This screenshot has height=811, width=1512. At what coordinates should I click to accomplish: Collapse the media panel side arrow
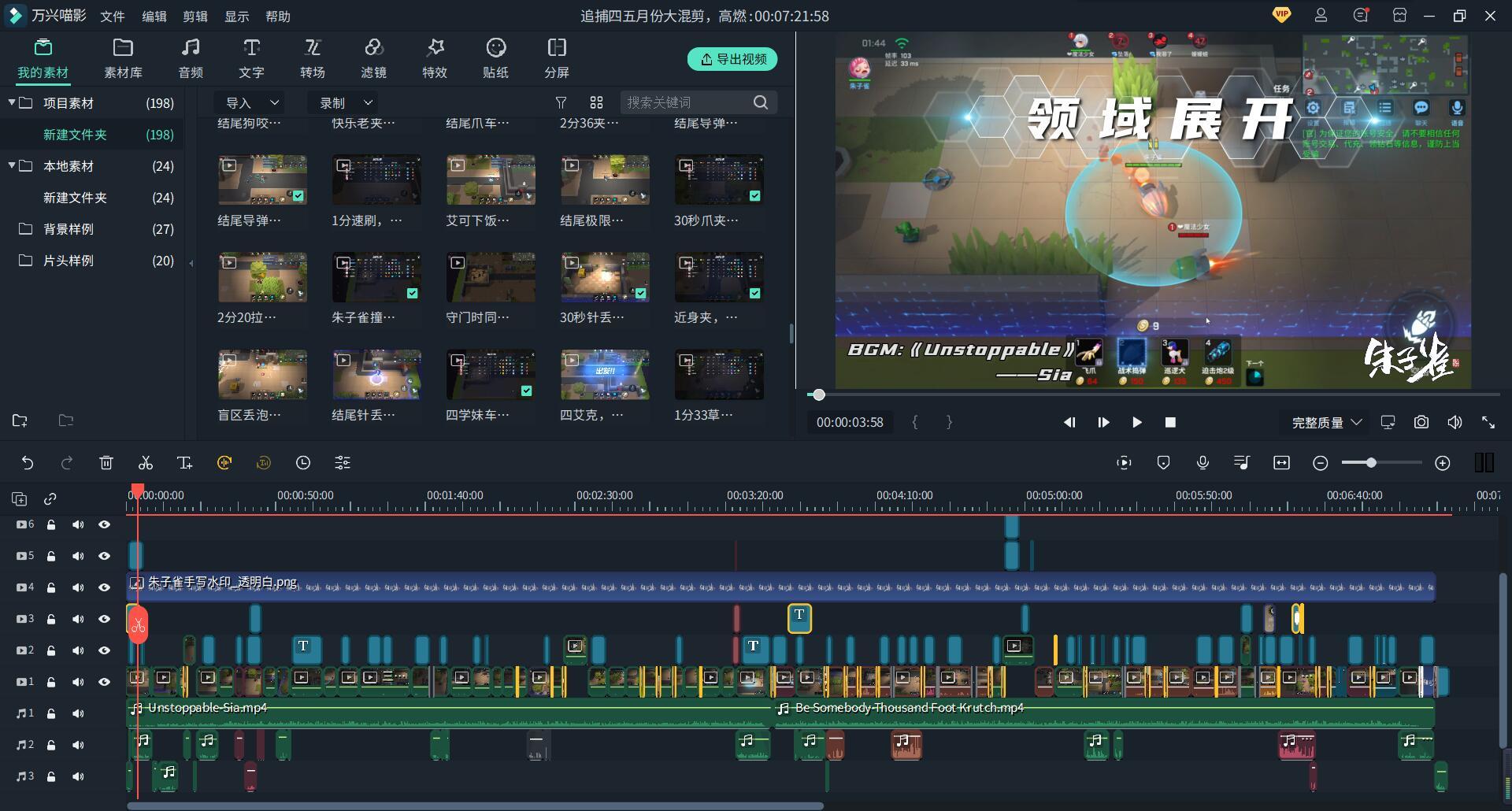[191, 264]
